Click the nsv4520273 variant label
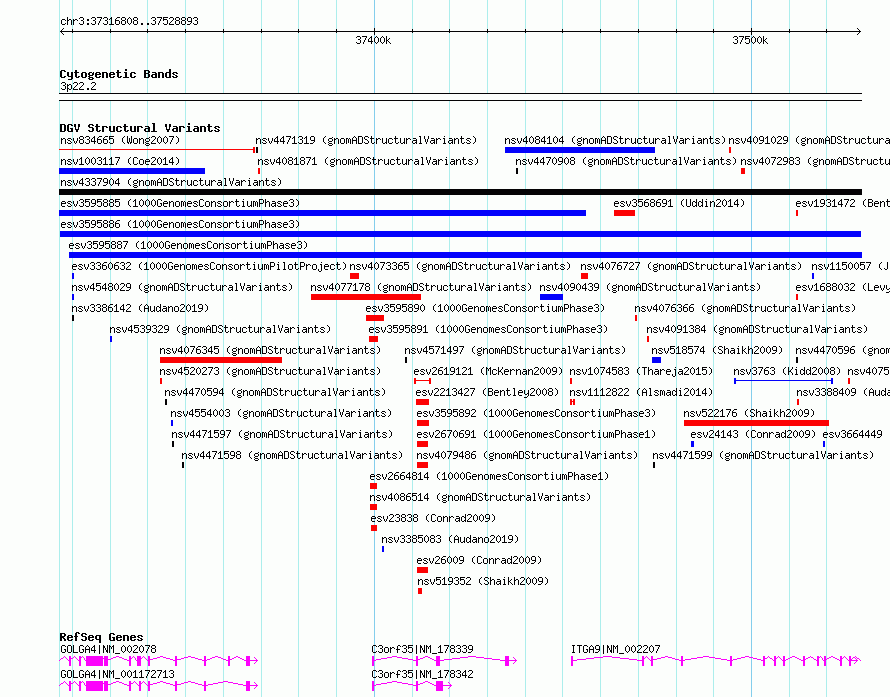 point(270,371)
